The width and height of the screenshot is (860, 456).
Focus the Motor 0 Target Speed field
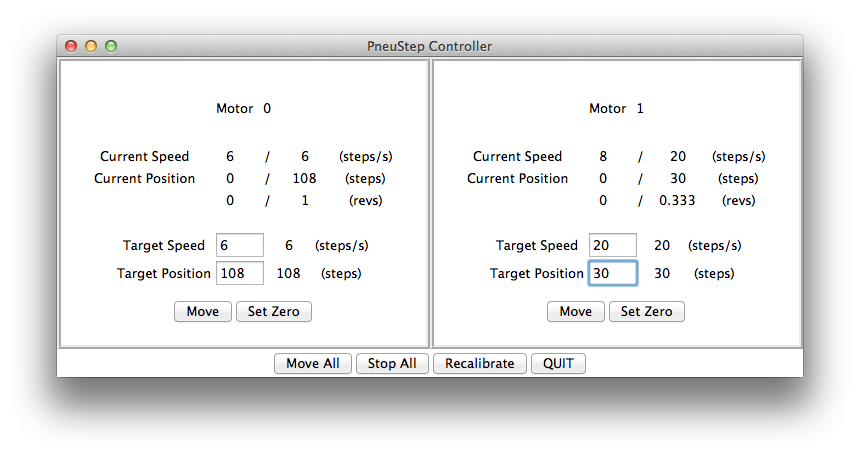[240, 245]
